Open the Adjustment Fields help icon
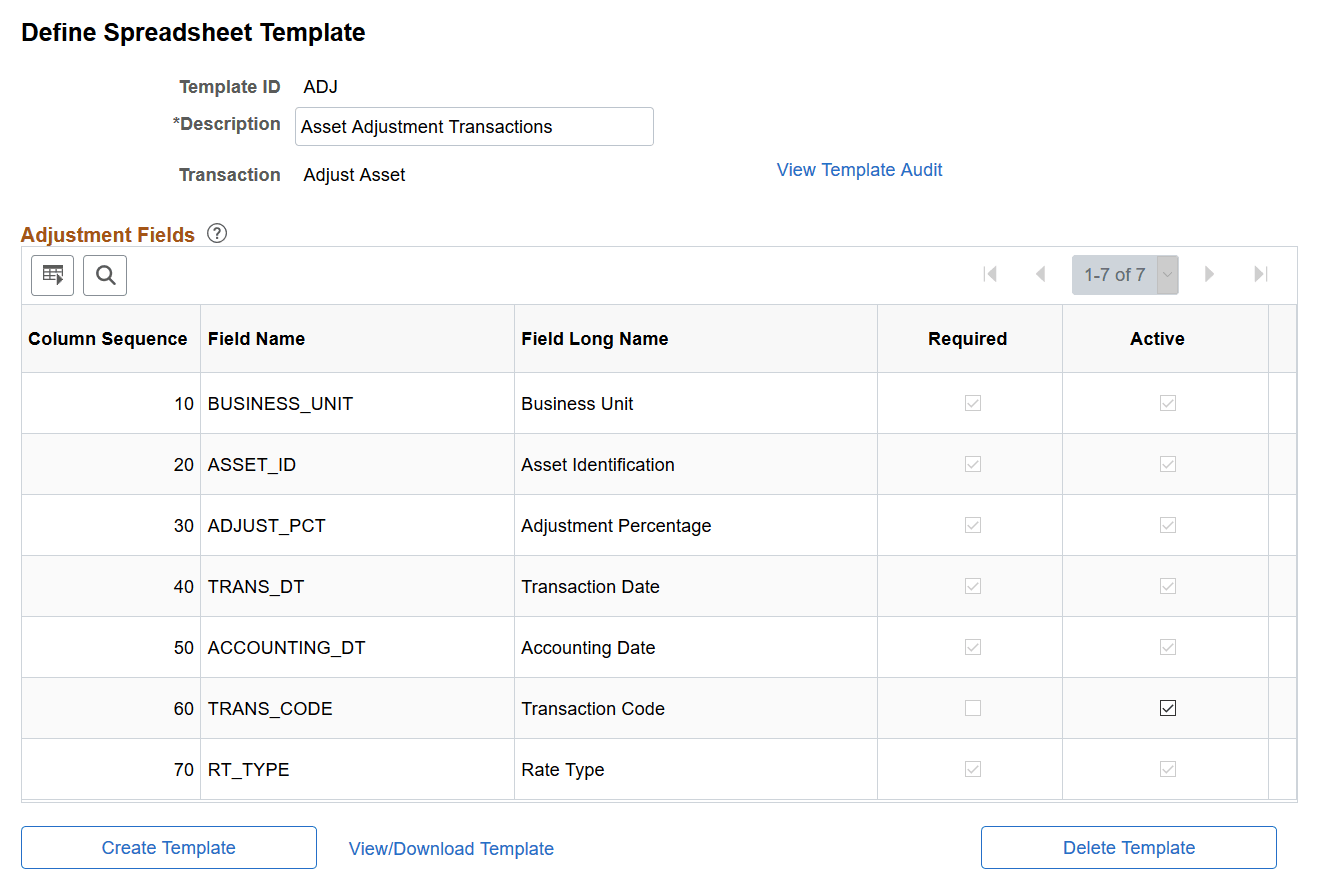Viewport: 1318px width, 882px height. click(217, 233)
